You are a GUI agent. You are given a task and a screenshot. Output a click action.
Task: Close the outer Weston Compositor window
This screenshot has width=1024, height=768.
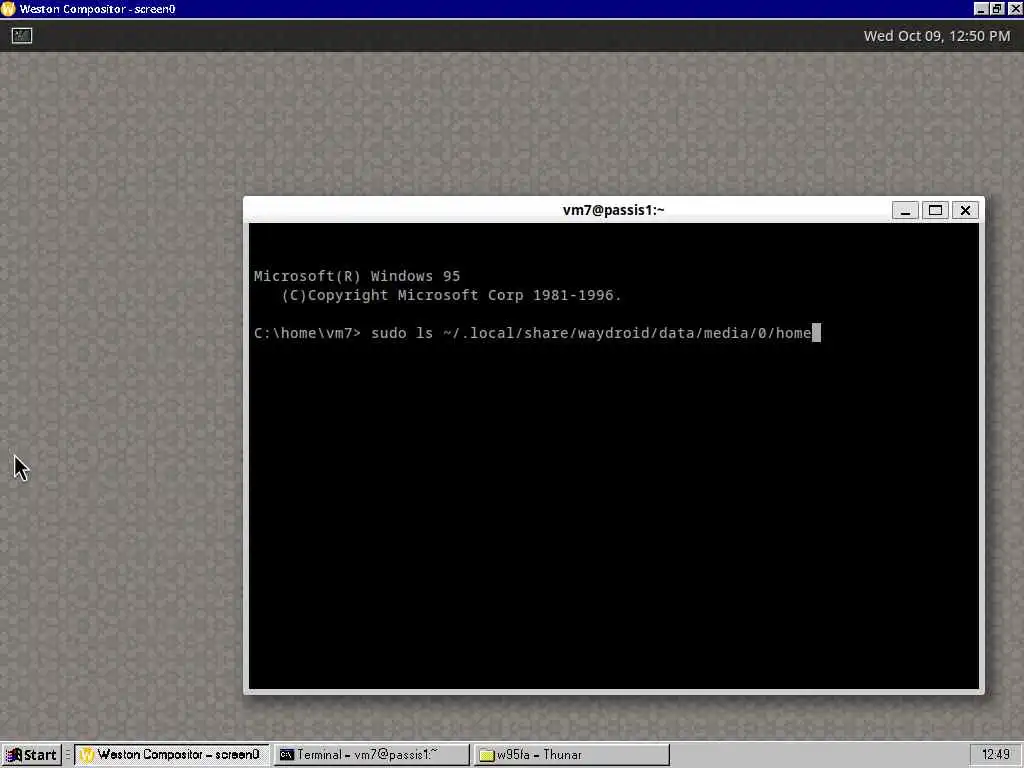pyautogui.click(x=1015, y=9)
